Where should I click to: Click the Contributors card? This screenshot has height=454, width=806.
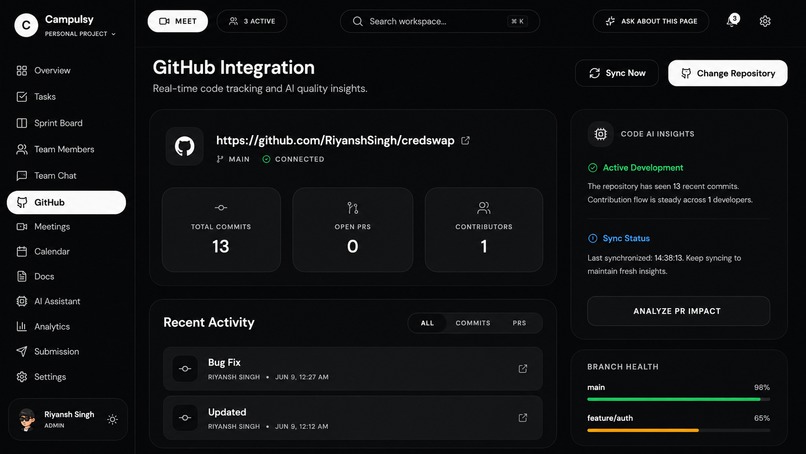tap(484, 229)
